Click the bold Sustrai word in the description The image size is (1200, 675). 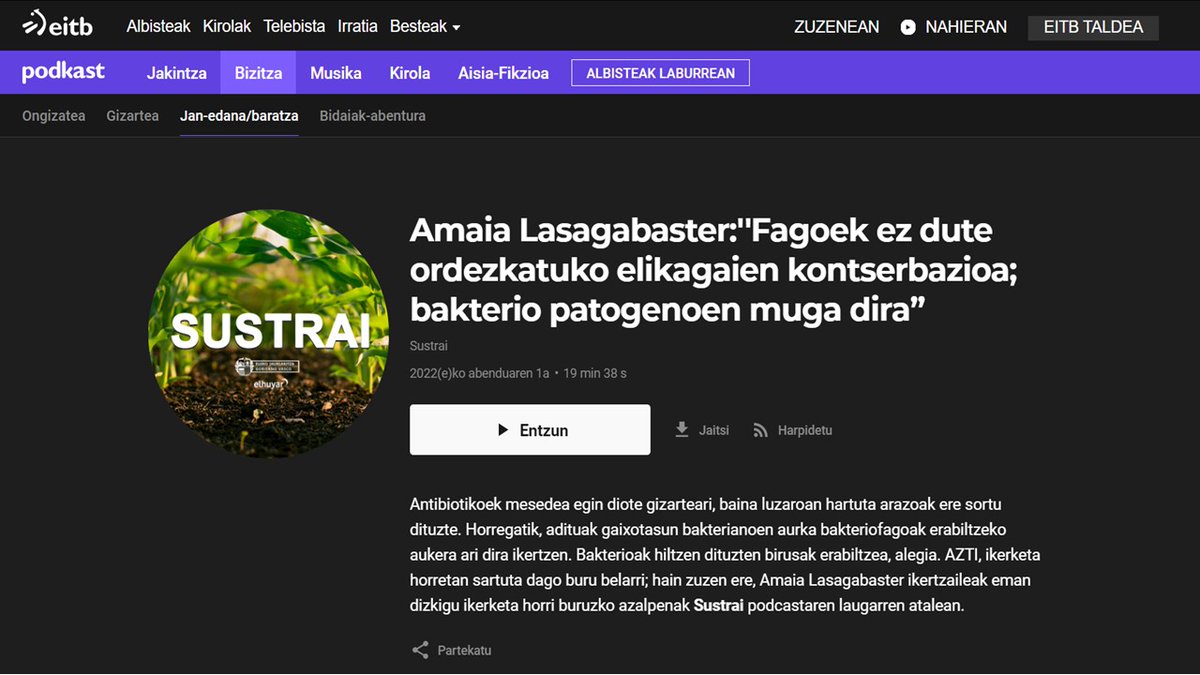(719, 605)
